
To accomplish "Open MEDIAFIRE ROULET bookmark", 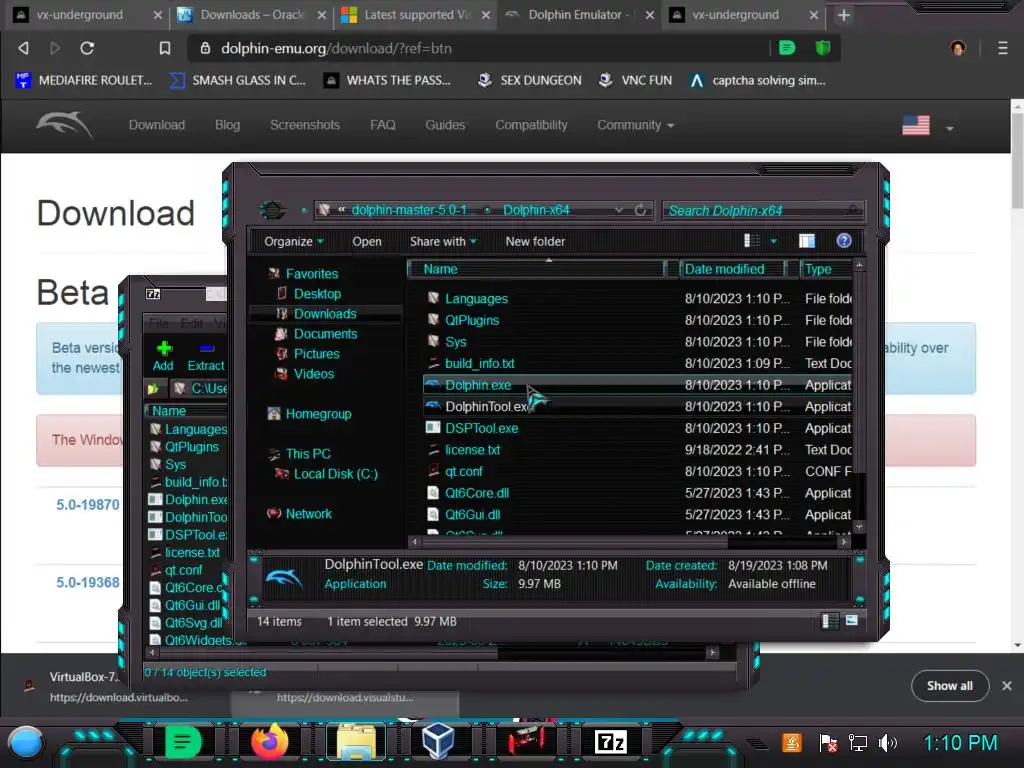I will [x=84, y=80].
